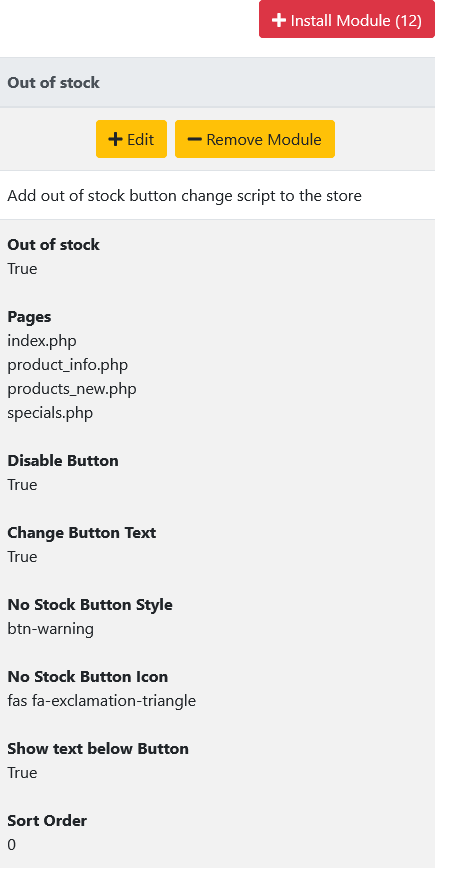Viewport: 449px width, 871px height.
Task: Select the btn-warning style value
Action: coord(51,629)
